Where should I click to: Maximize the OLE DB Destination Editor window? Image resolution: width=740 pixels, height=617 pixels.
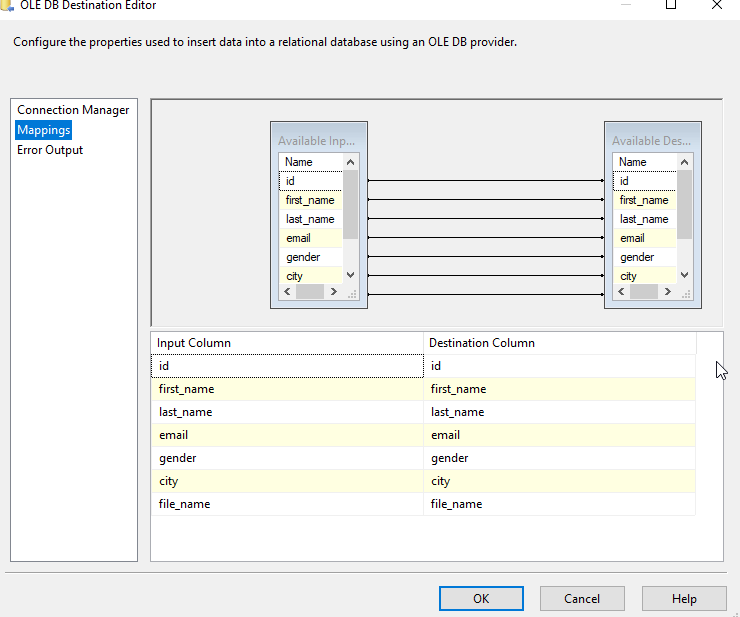671,5
